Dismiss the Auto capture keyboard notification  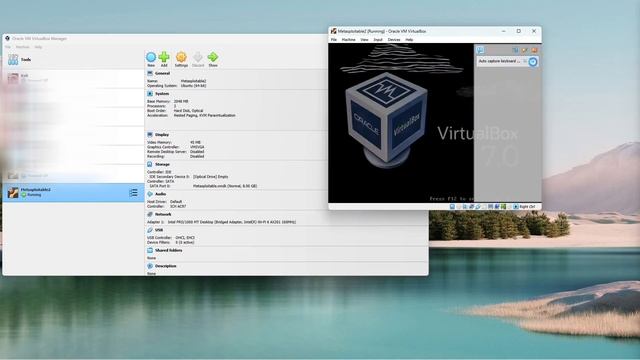click(525, 61)
